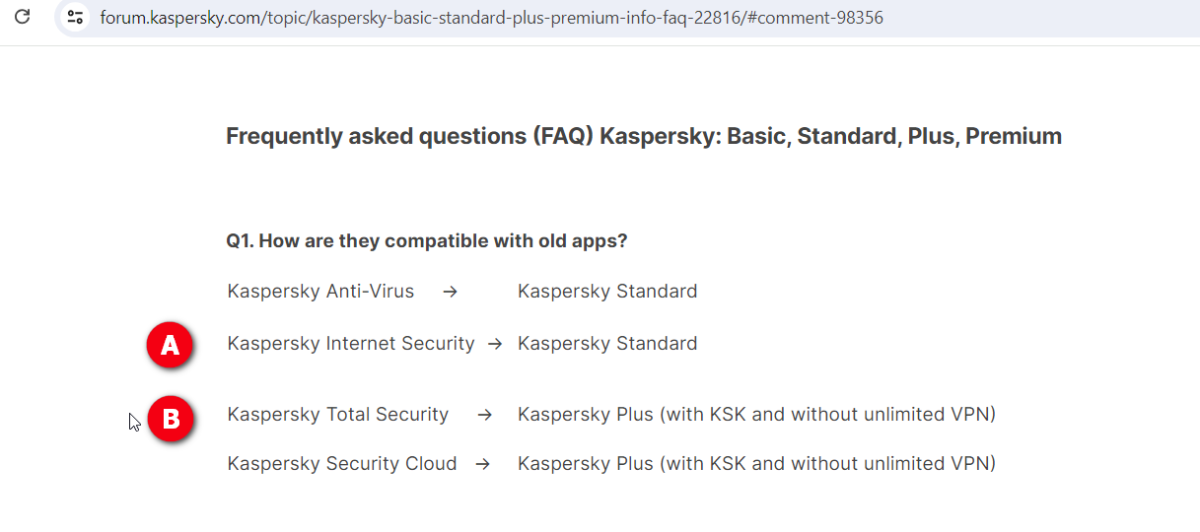Viewport: 1200px width, 532px height.
Task: Click the arrow after Kaspersky Anti-Virus
Action: point(450,292)
